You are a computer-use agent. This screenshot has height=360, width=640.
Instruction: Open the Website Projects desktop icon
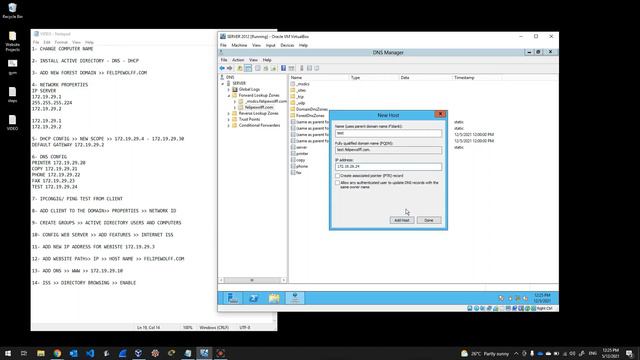13,41
